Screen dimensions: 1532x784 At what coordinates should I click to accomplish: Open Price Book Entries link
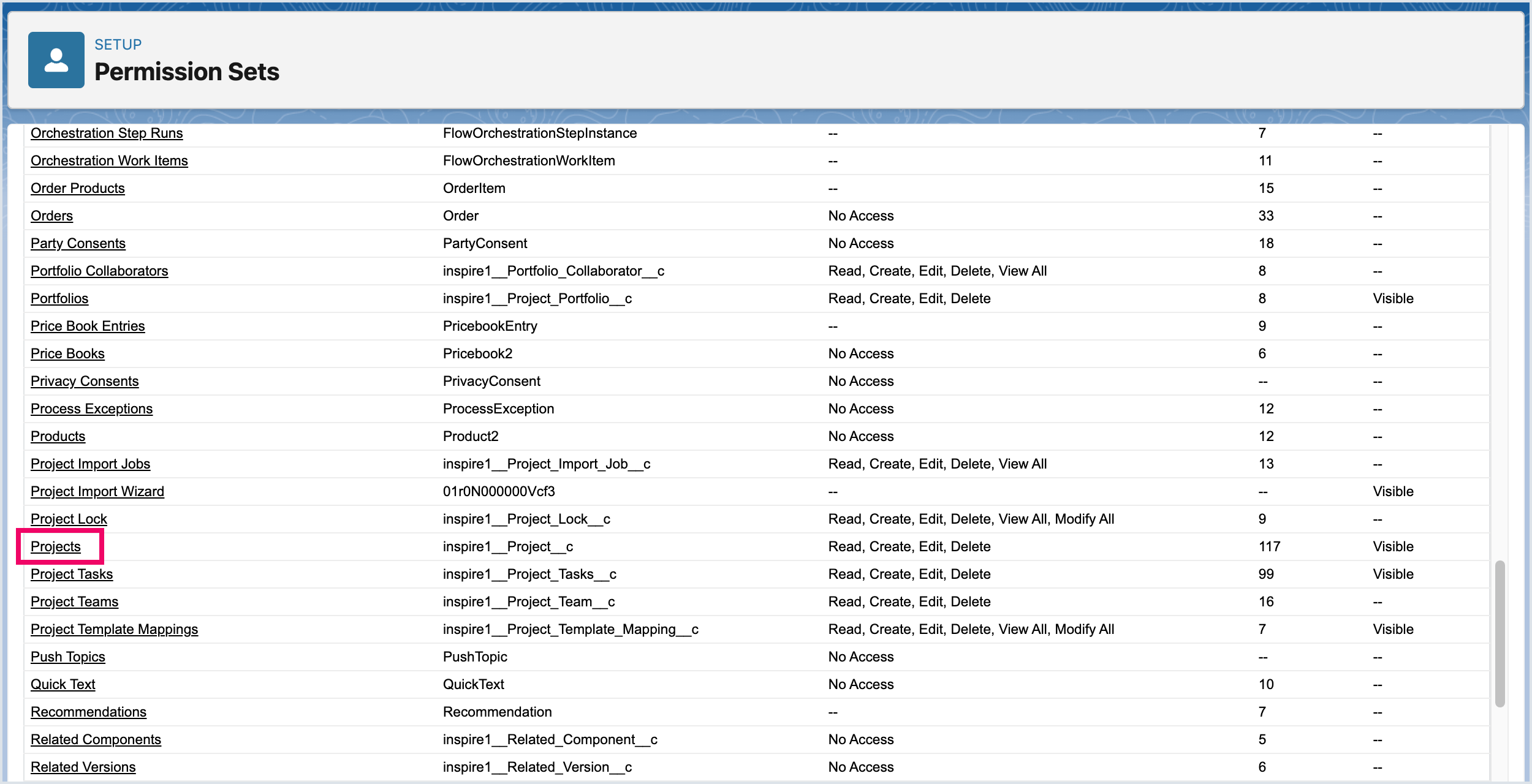pyautogui.click(x=88, y=326)
